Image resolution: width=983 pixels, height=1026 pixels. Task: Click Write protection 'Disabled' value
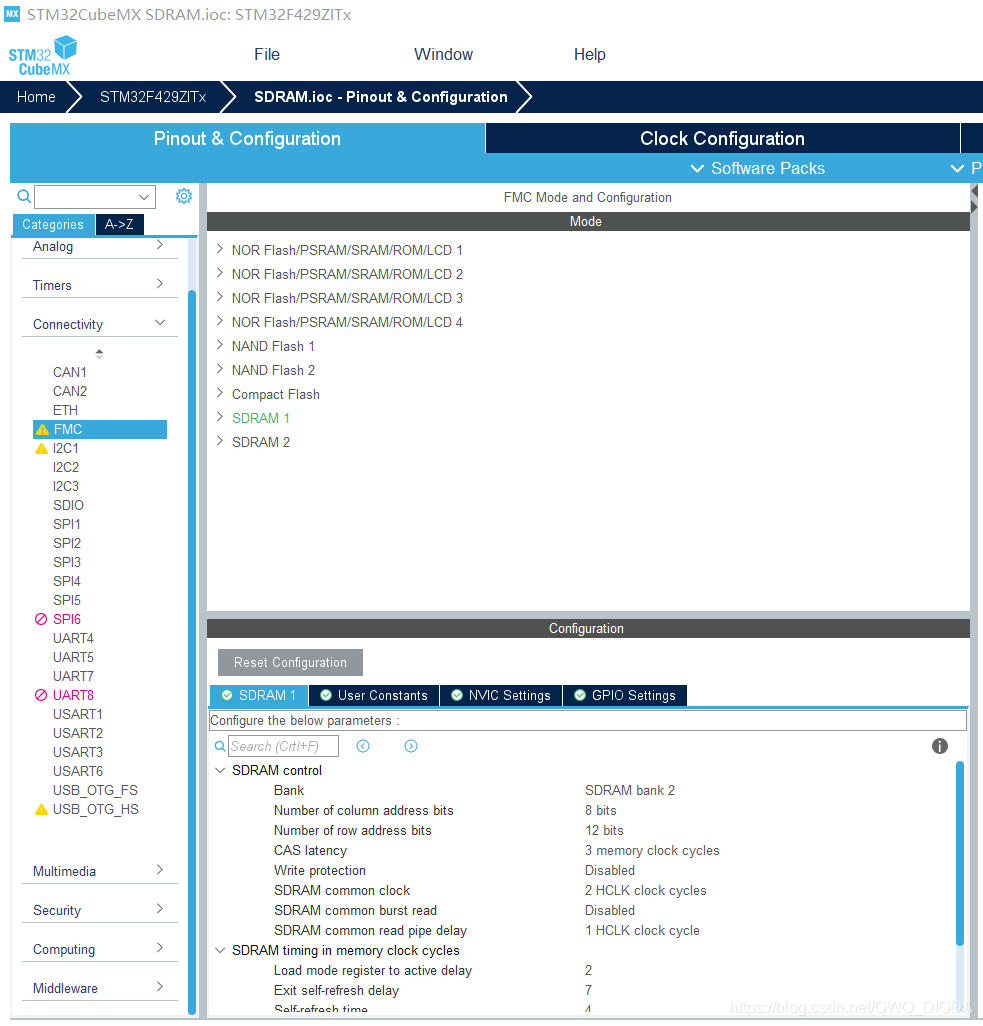pos(609,870)
